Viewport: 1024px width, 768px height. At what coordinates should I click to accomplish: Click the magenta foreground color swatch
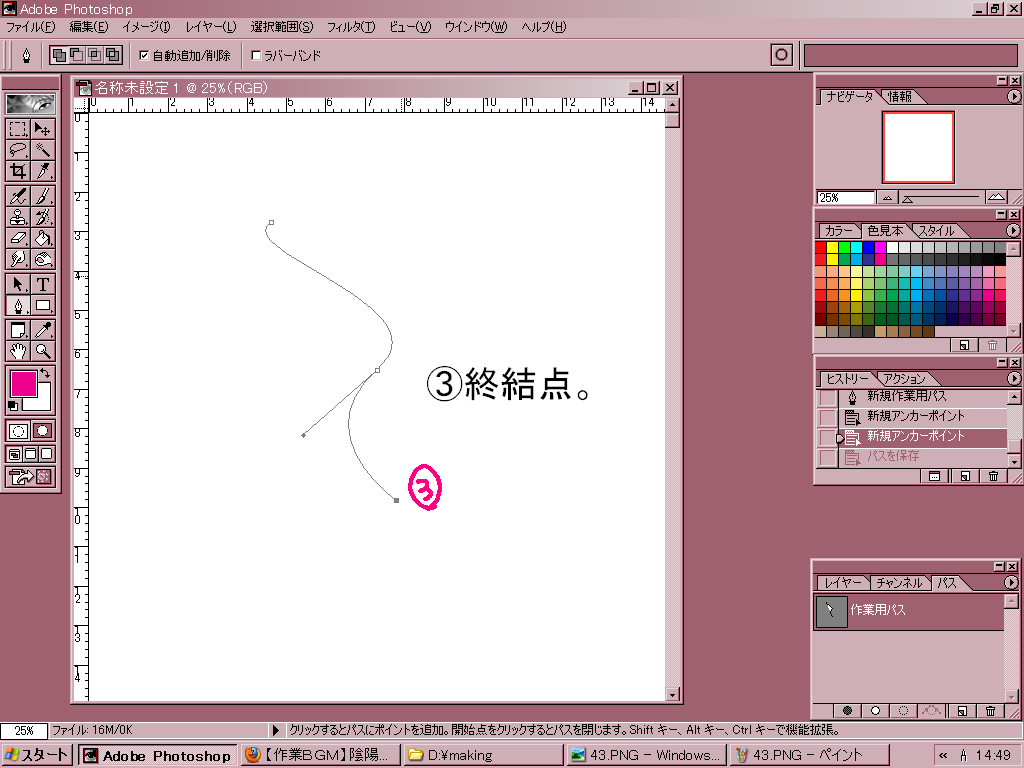22,382
